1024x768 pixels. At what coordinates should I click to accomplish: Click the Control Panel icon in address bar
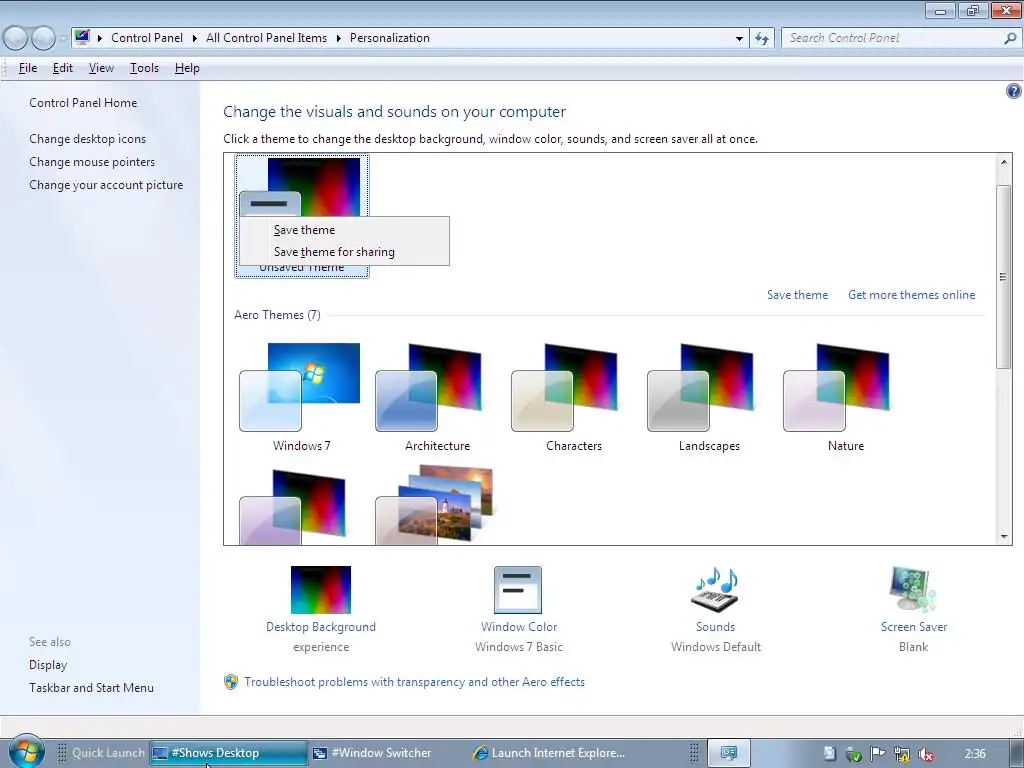[x=82, y=37]
